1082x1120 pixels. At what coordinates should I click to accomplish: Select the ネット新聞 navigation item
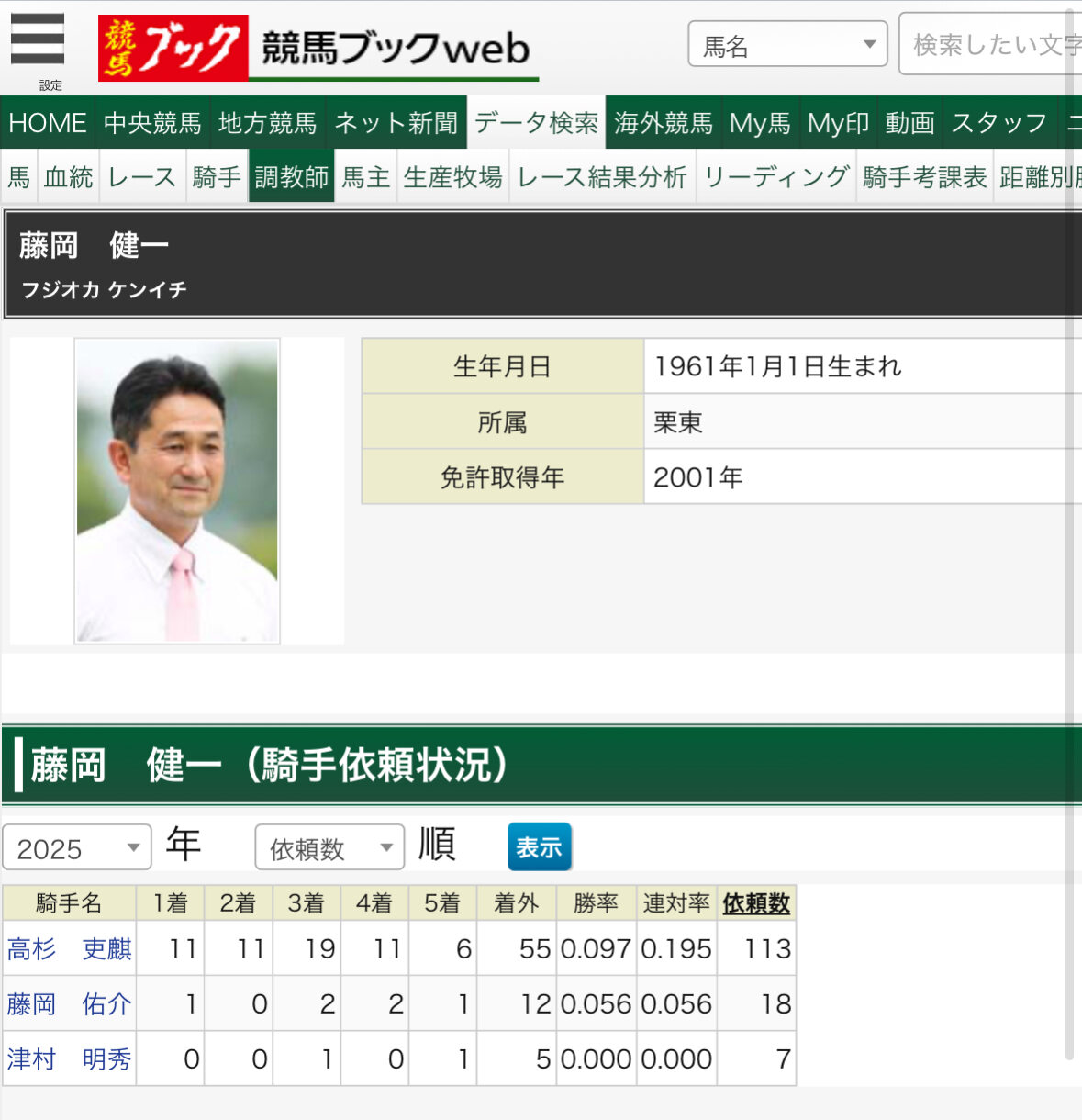[396, 123]
